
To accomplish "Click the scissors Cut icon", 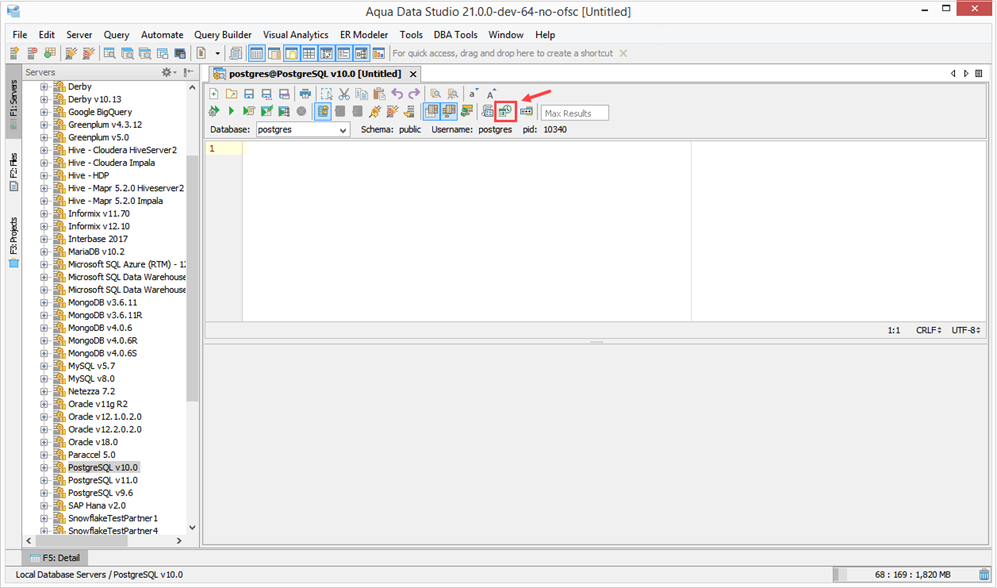I will click(344, 94).
